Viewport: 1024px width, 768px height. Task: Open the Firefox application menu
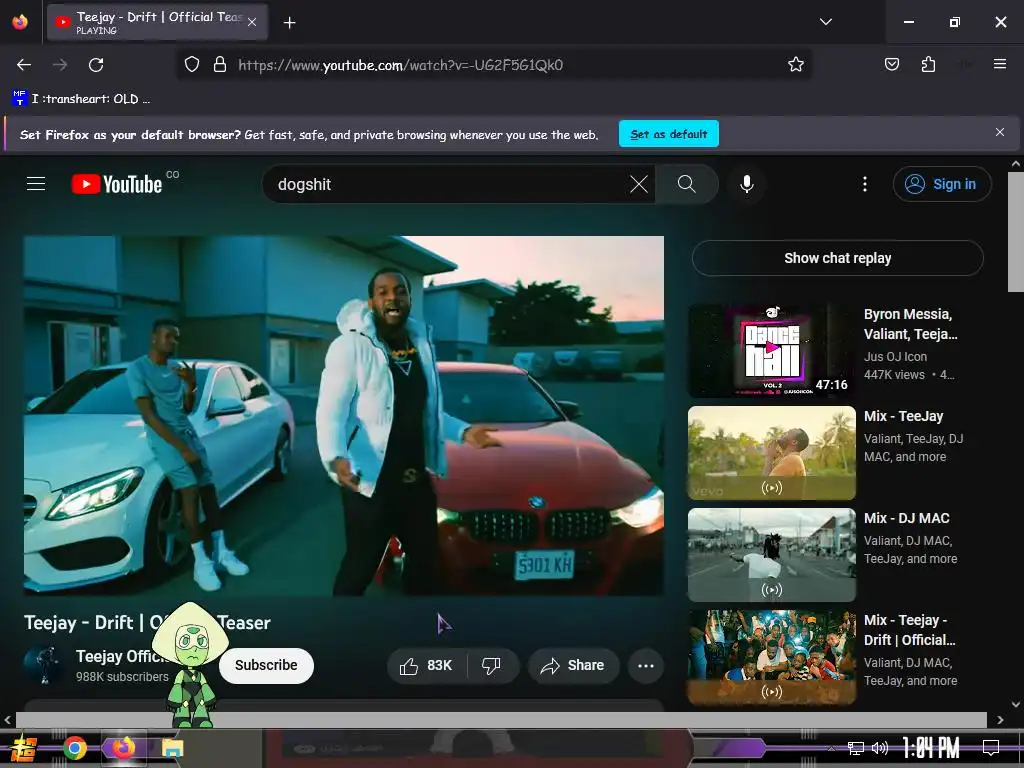point(999,64)
